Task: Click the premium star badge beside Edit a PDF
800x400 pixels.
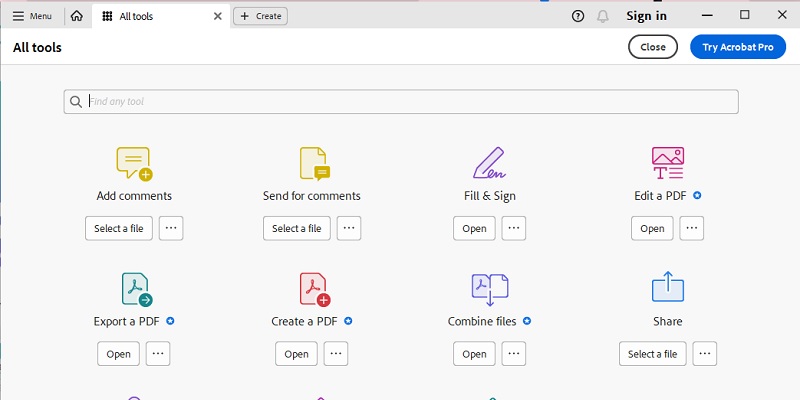Action: pyautogui.click(x=697, y=195)
